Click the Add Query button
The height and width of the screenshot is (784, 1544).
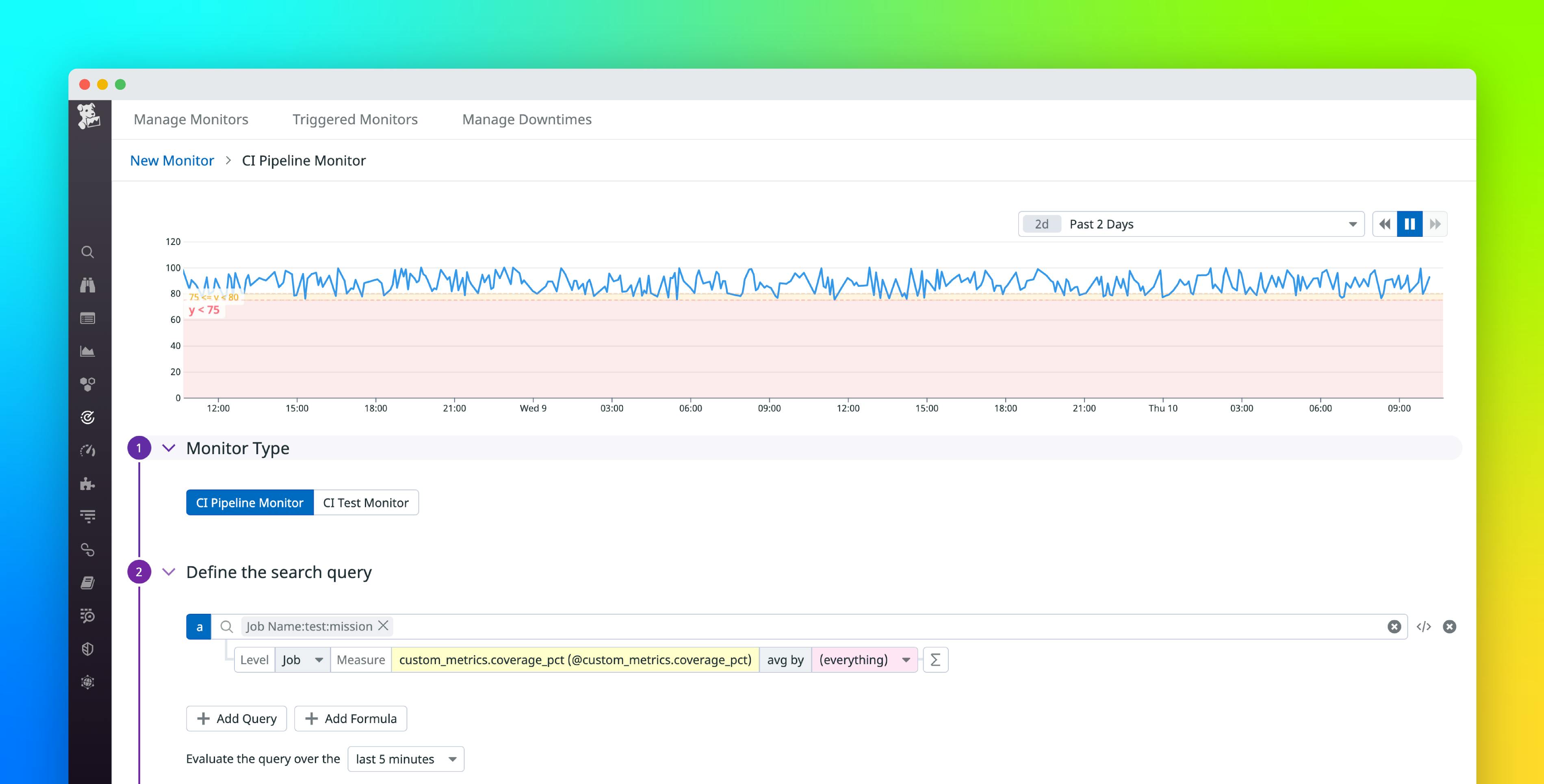tap(237, 718)
